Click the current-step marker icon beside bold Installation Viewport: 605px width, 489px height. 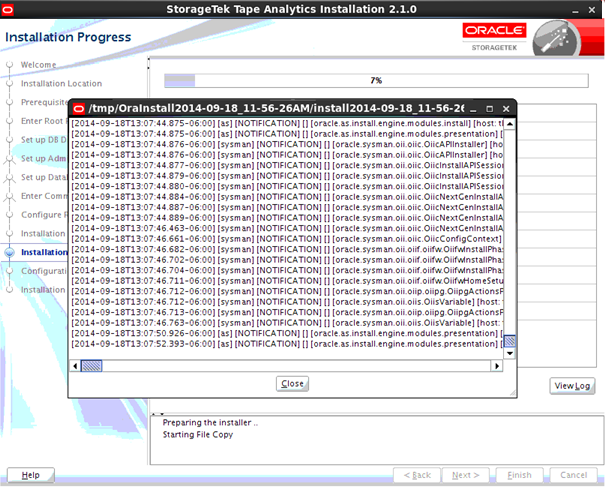10,252
